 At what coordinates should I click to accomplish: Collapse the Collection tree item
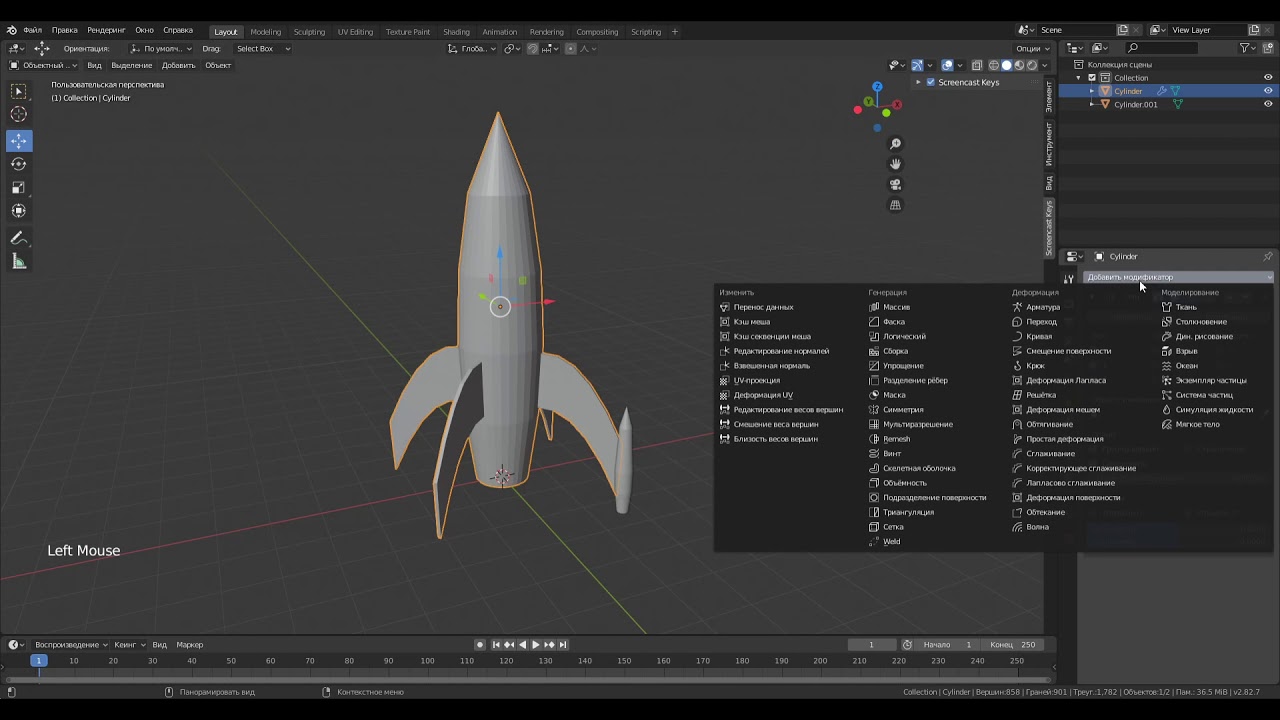[x=1079, y=78]
